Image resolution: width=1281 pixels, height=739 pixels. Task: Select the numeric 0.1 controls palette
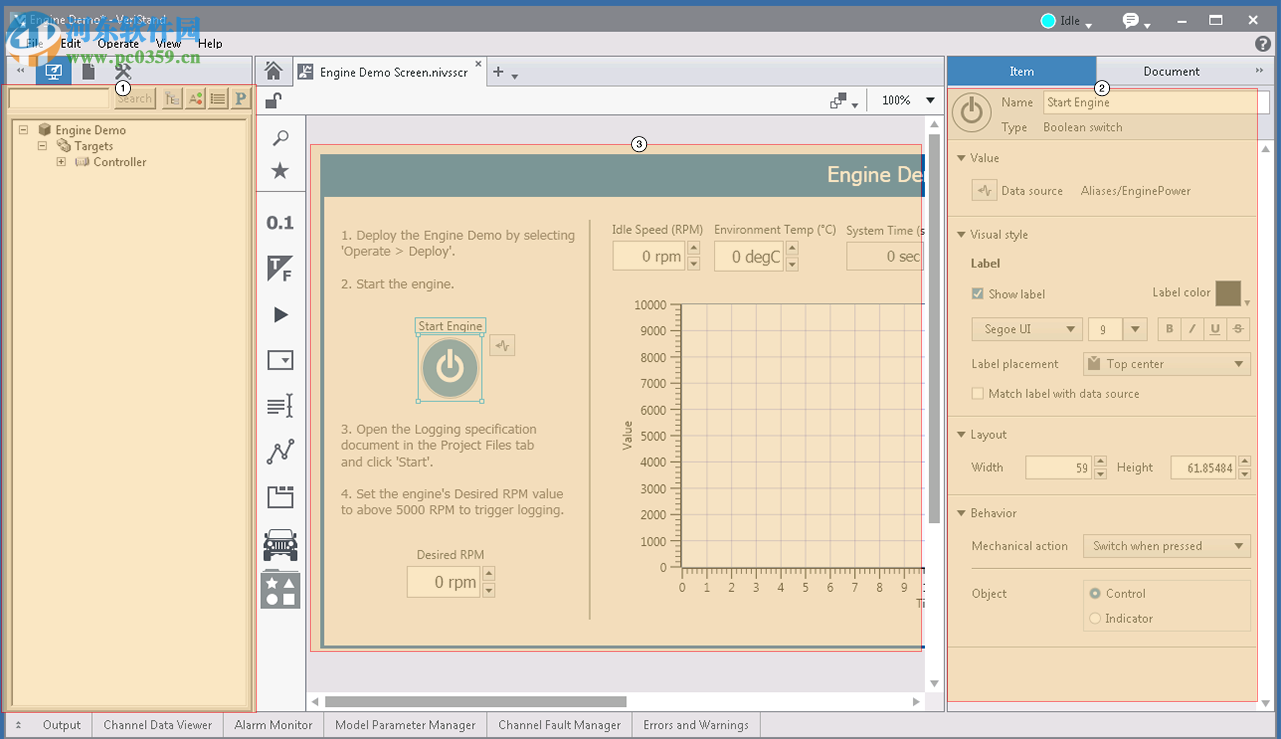pyautogui.click(x=281, y=222)
